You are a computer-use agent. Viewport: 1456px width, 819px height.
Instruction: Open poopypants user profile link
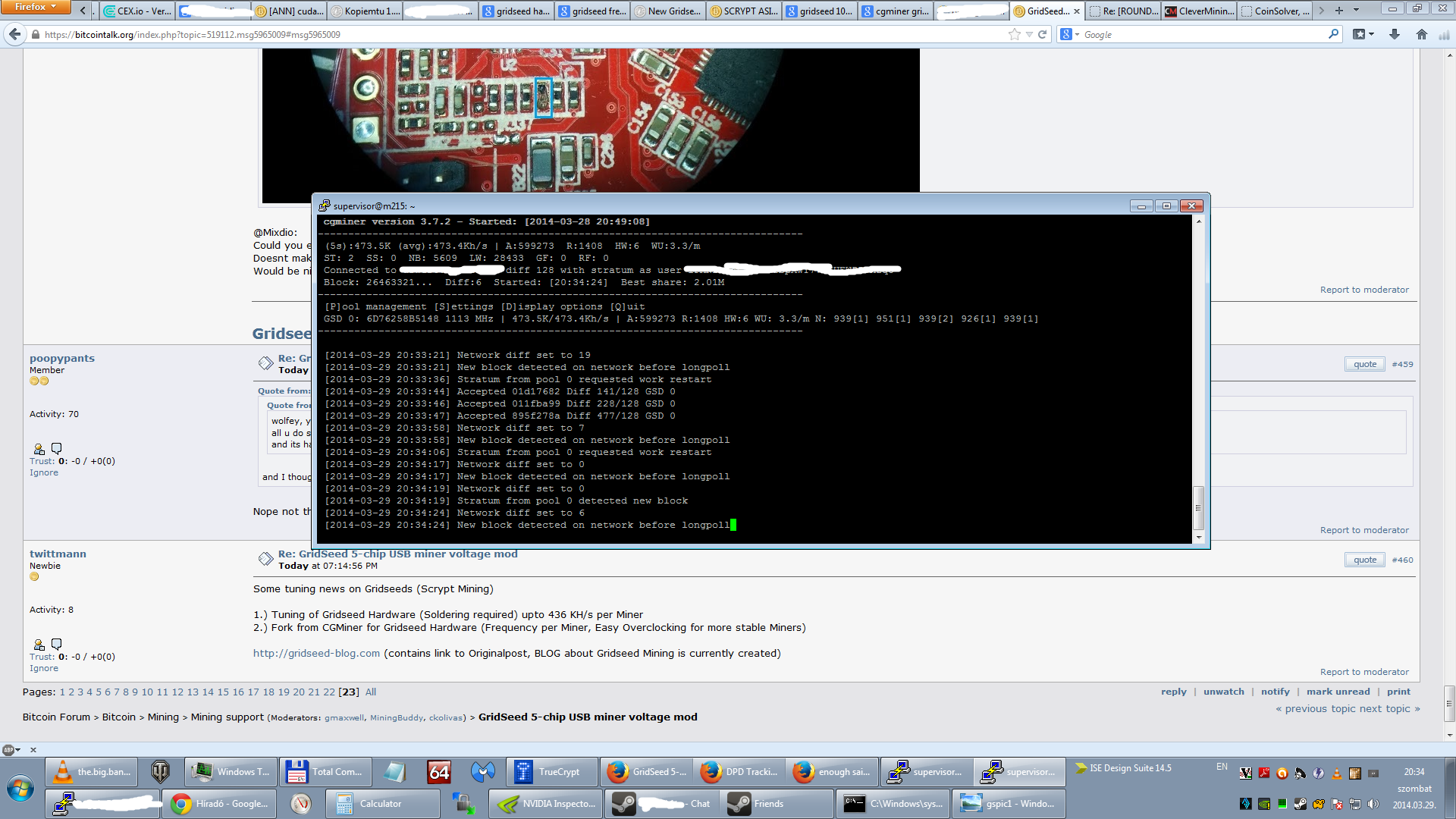pos(62,358)
